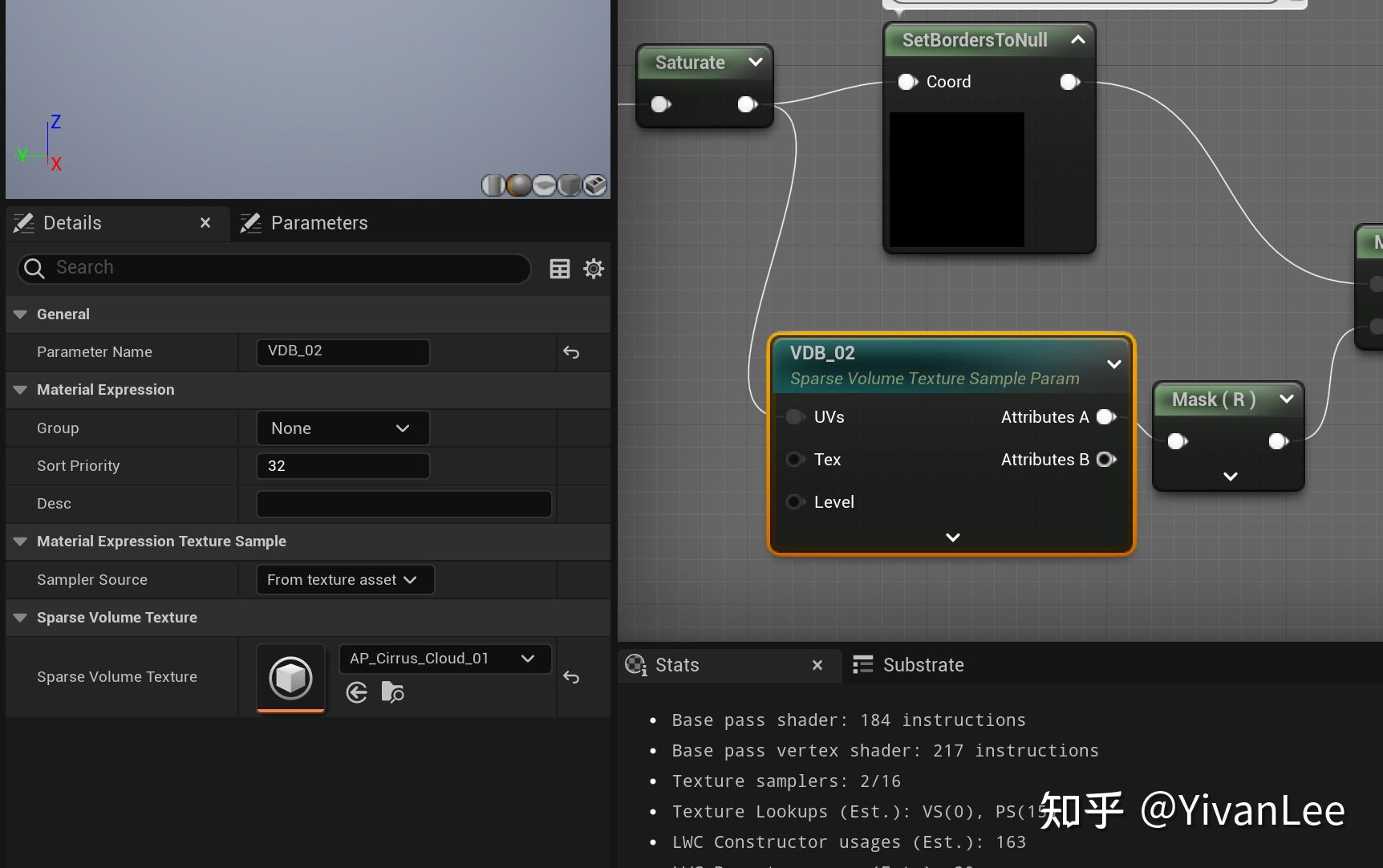Select the cube preview mesh shape
The image size is (1383, 868).
pyautogui.click(x=570, y=185)
